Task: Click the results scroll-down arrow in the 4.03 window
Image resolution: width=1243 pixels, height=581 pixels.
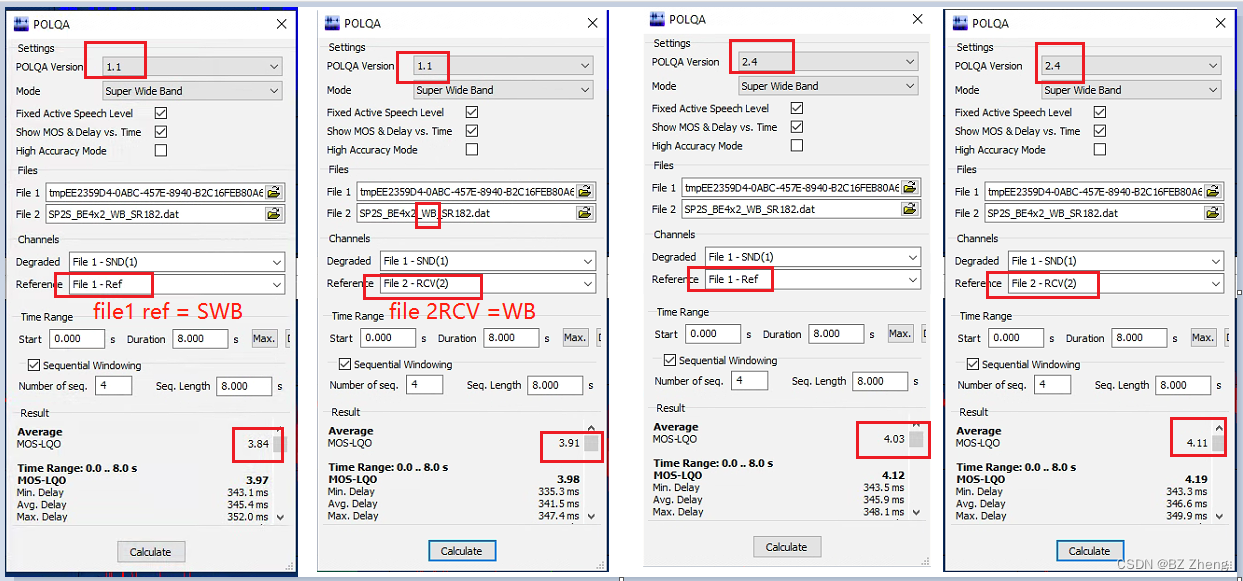Action: coord(916,512)
